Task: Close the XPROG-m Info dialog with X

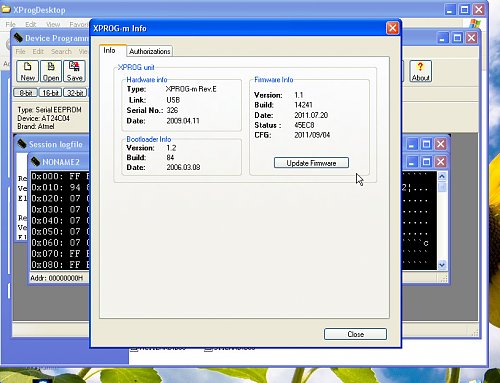Action: coord(392,28)
